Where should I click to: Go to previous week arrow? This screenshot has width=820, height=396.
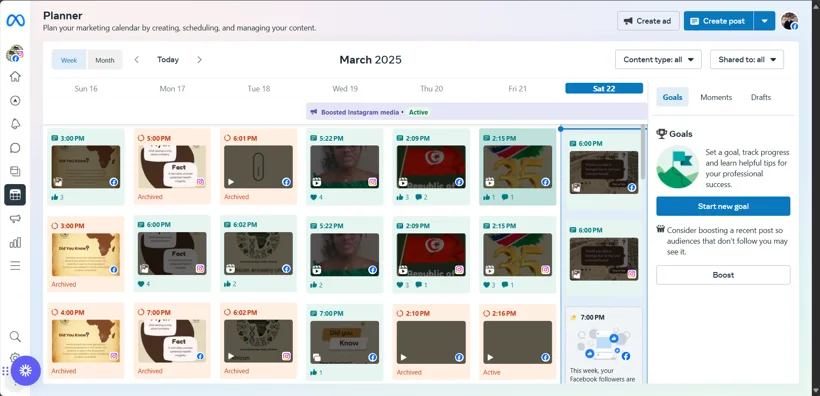click(136, 60)
